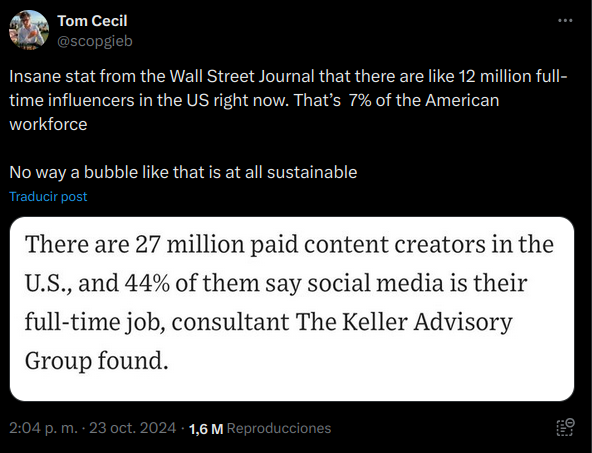The width and height of the screenshot is (592, 453).
Task: Click the words Wall Street Journal in the tweet
Action: pos(242,77)
